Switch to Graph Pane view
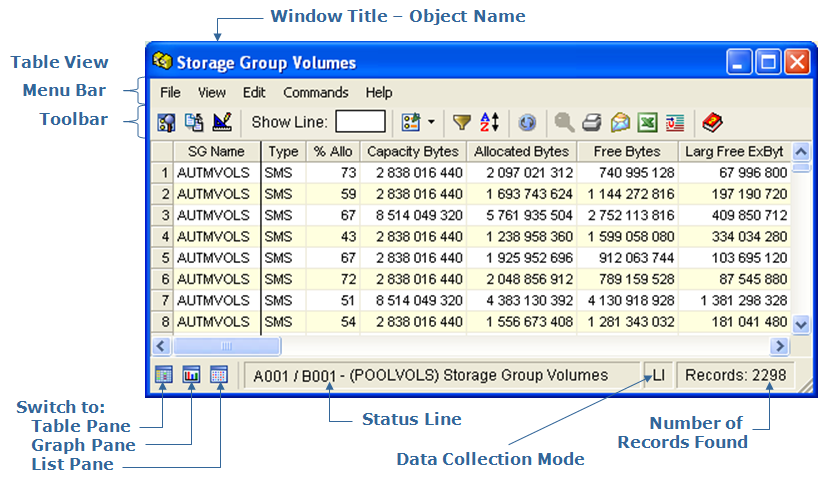Image resolution: width=819 pixels, height=499 pixels. (192, 374)
